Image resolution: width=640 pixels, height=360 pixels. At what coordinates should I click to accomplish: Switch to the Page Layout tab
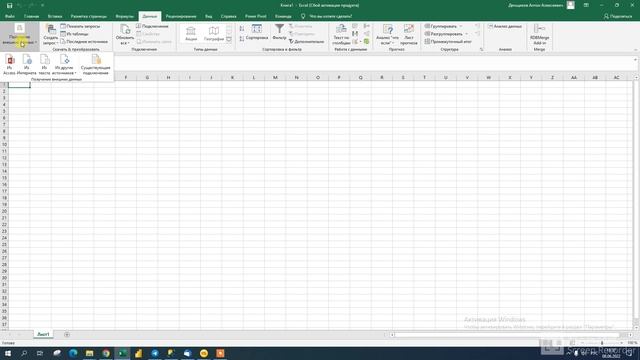89,16
